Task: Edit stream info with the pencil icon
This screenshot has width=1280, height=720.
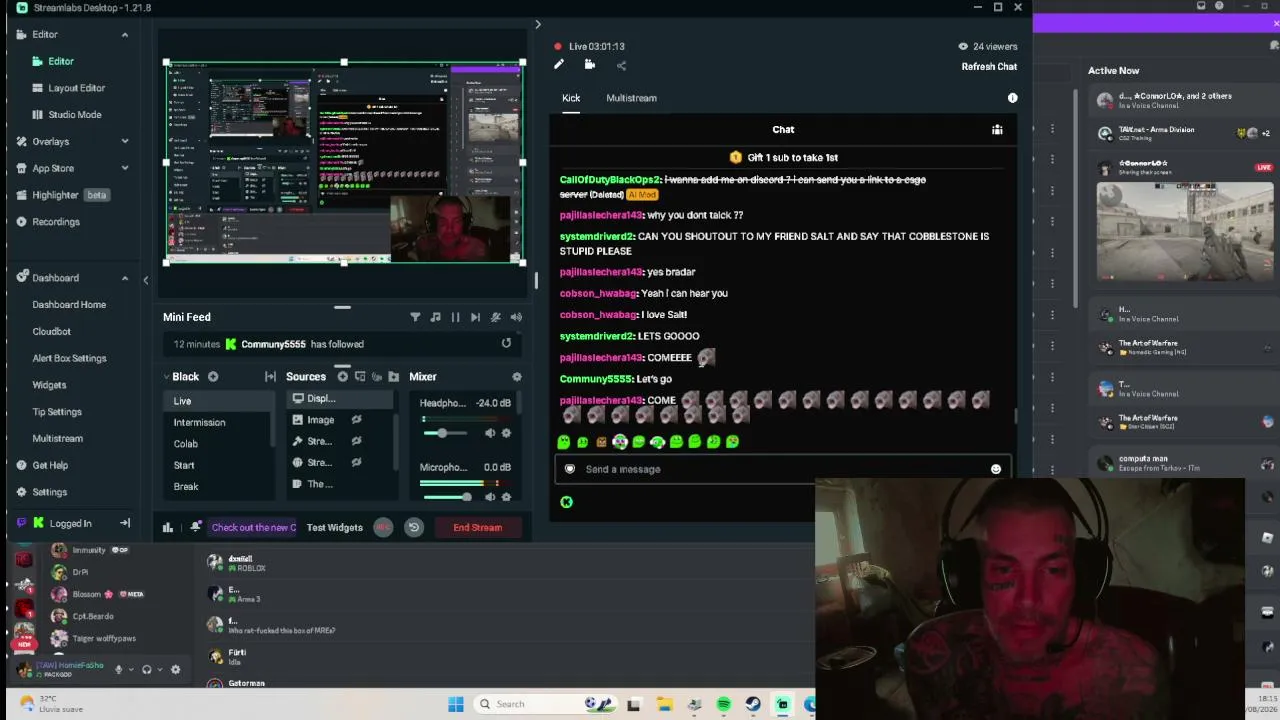Action: click(559, 65)
